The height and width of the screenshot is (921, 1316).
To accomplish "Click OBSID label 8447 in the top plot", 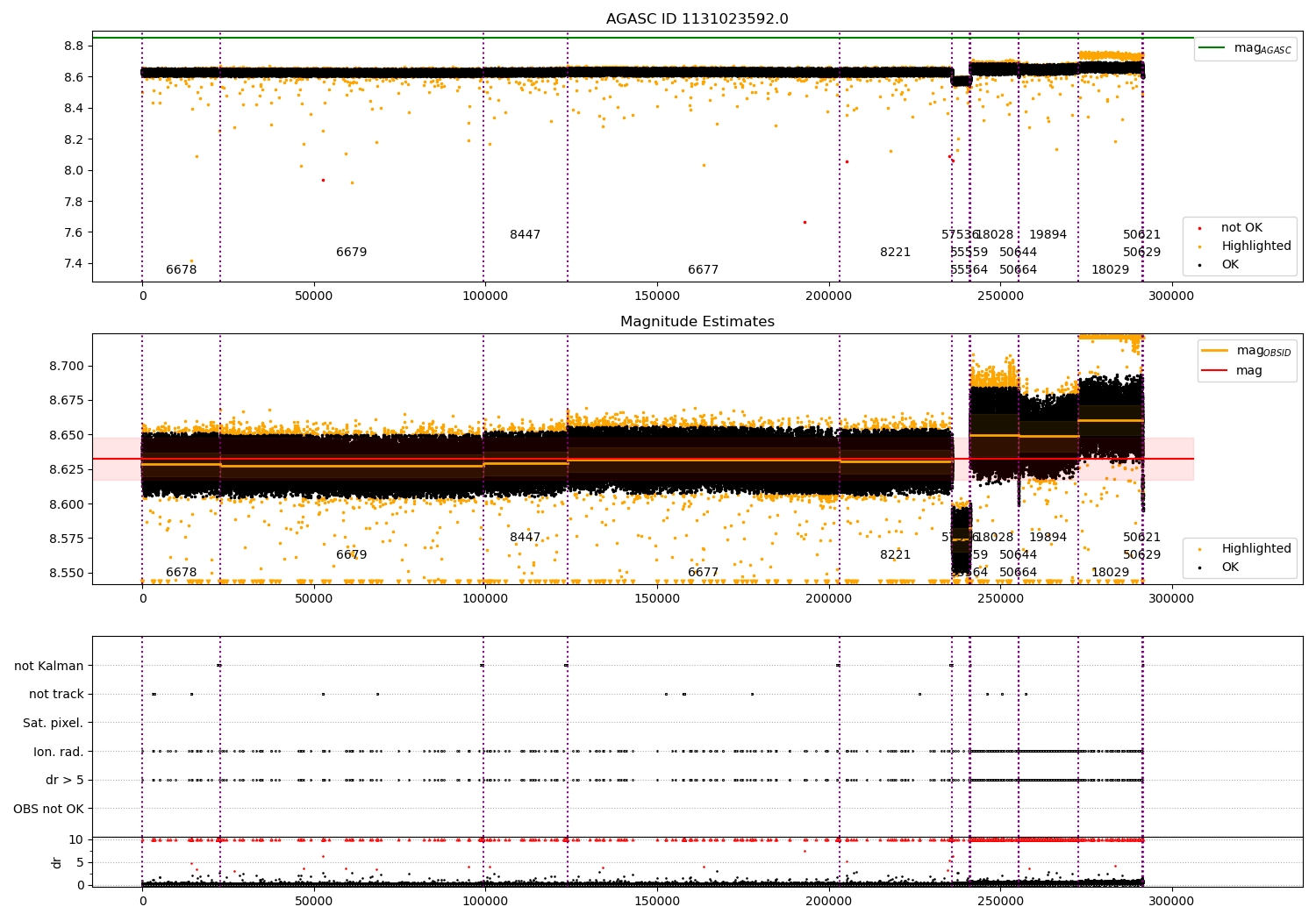I will tap(525, 235).
